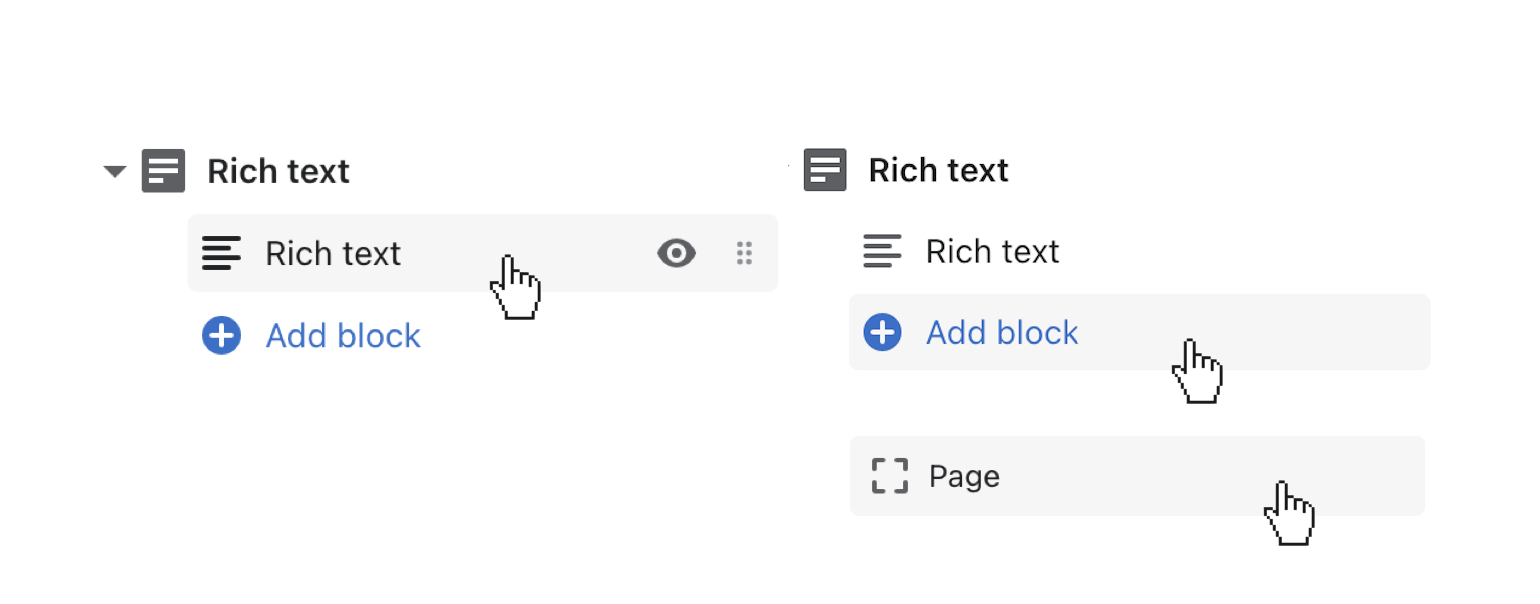Hide the Rich text block using the eye icon
This screenshot has width=1540, height=604.
[676, 254]
